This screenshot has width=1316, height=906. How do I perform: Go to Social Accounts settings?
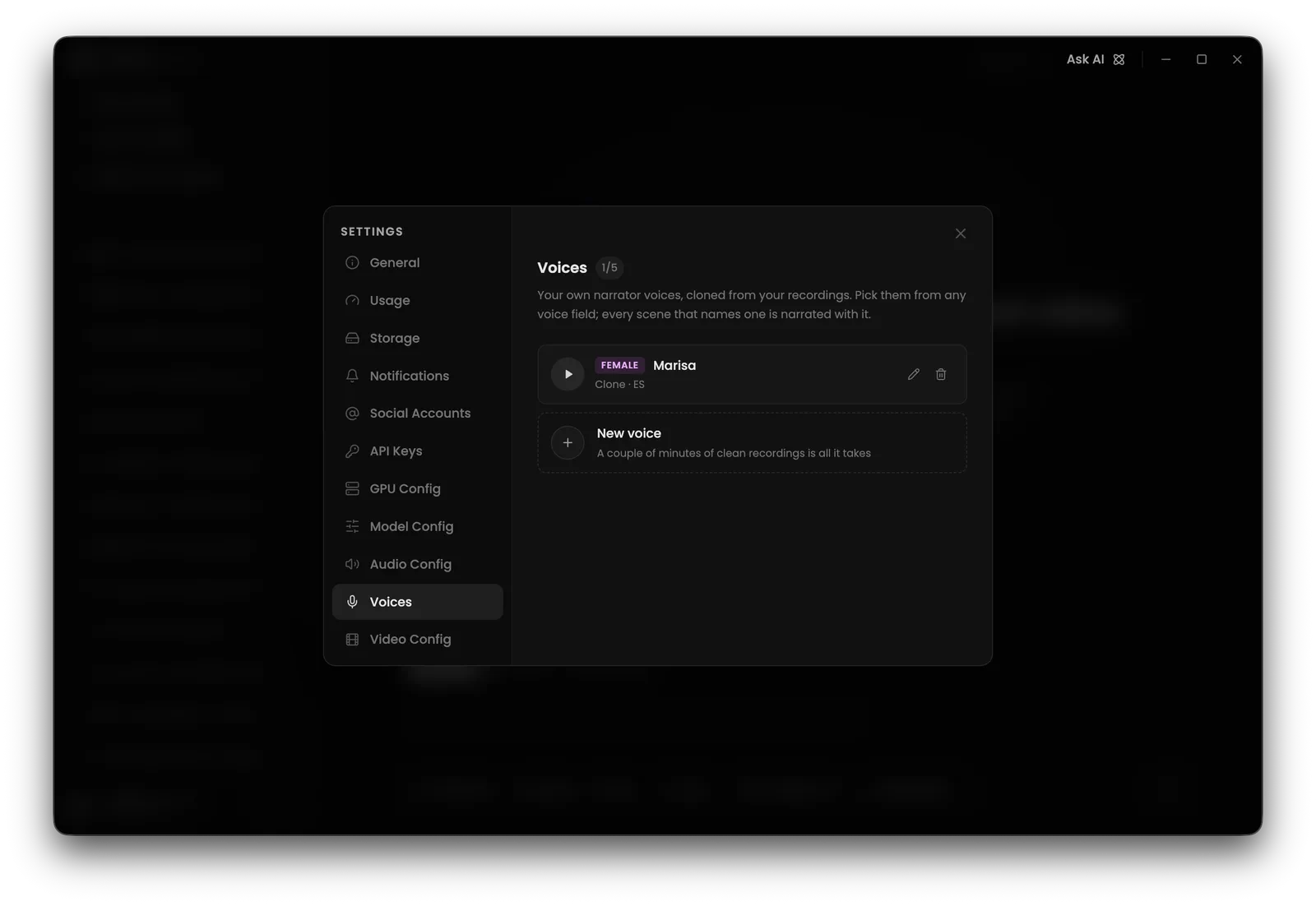[417, 413]
